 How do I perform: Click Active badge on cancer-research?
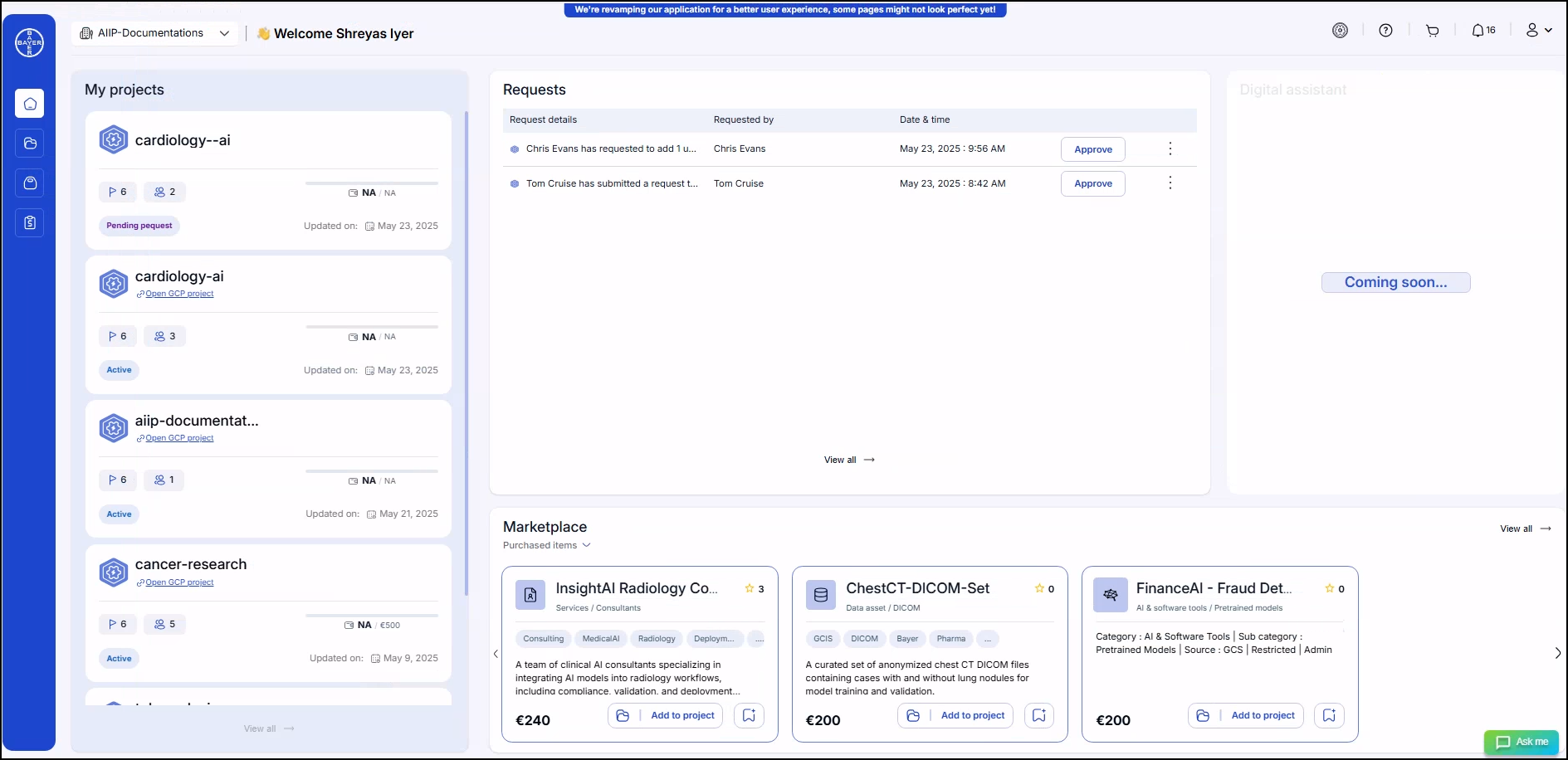tap(119, 659)
